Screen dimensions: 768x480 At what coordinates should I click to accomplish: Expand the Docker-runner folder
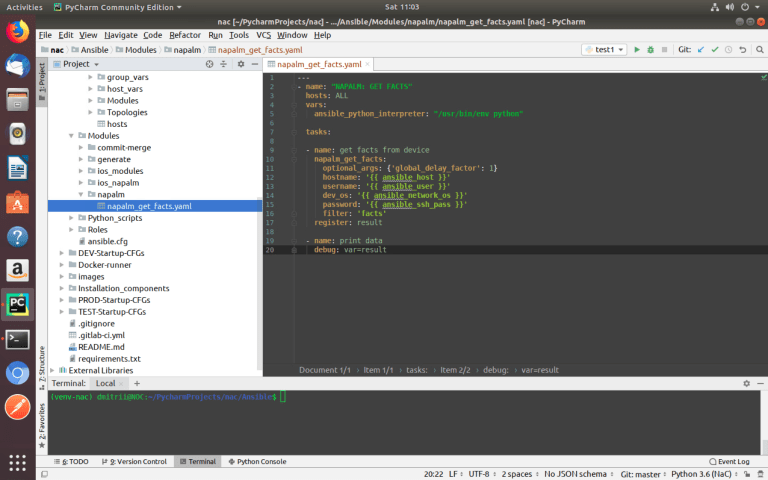tap(62, 265)
